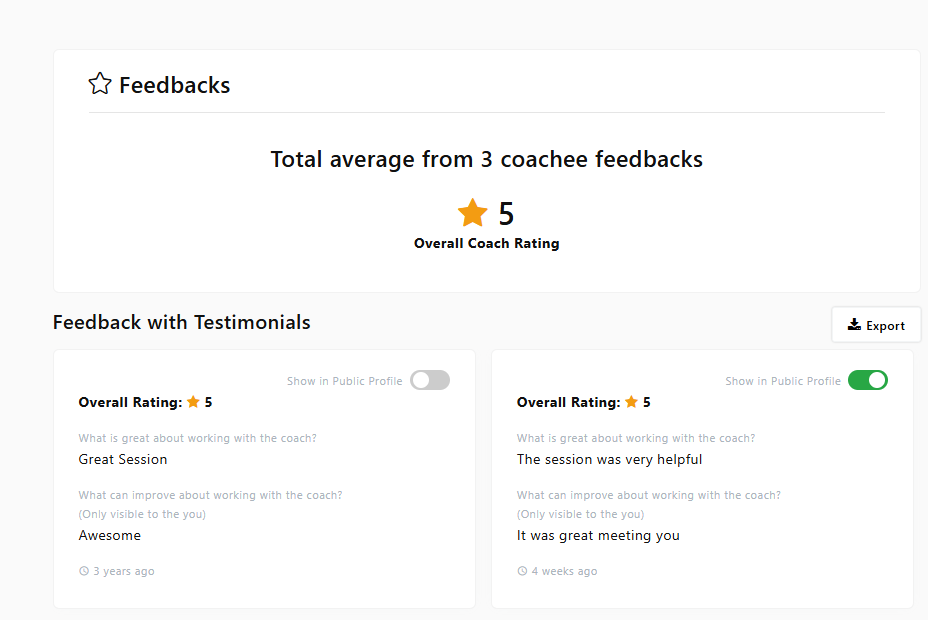Click Show in Public Profile label on second card
This screenshot has width=928, height=620.
click(x=782, y=381)
